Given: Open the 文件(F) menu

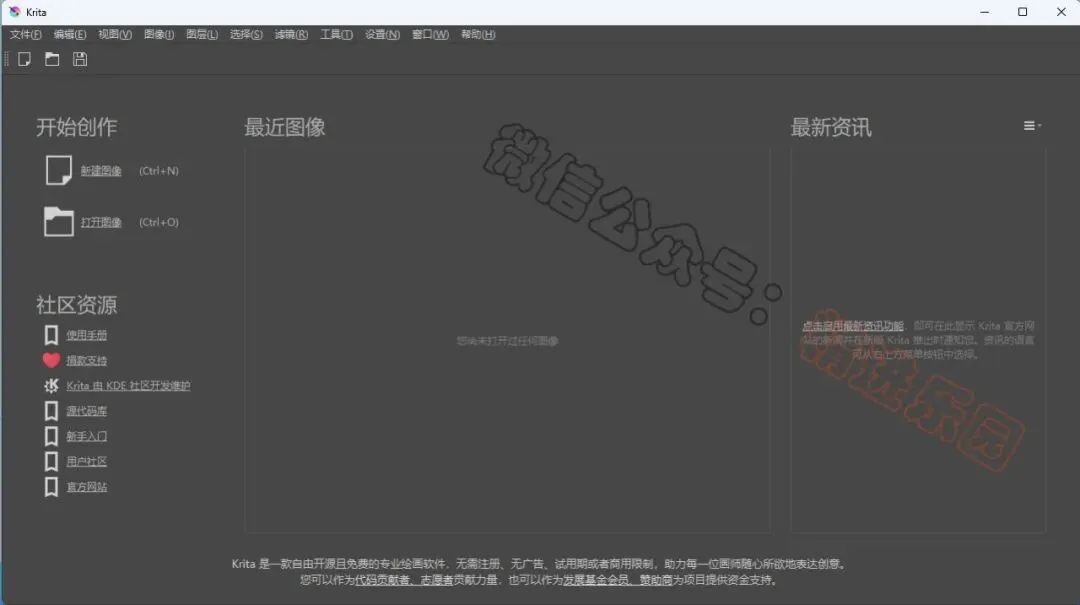Looking at the screenshot, I should tap(25, 34).
